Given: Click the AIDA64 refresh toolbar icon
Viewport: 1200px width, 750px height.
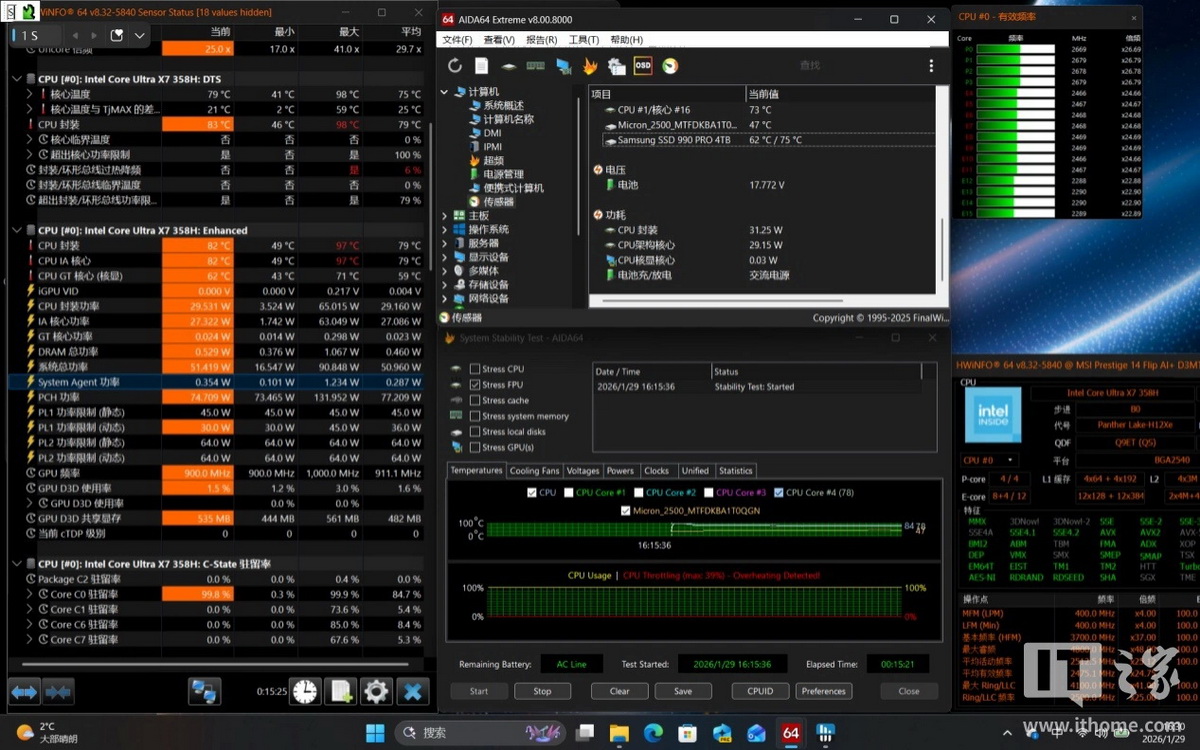Looking at the screenshot, I should click(x=455, y=66).
